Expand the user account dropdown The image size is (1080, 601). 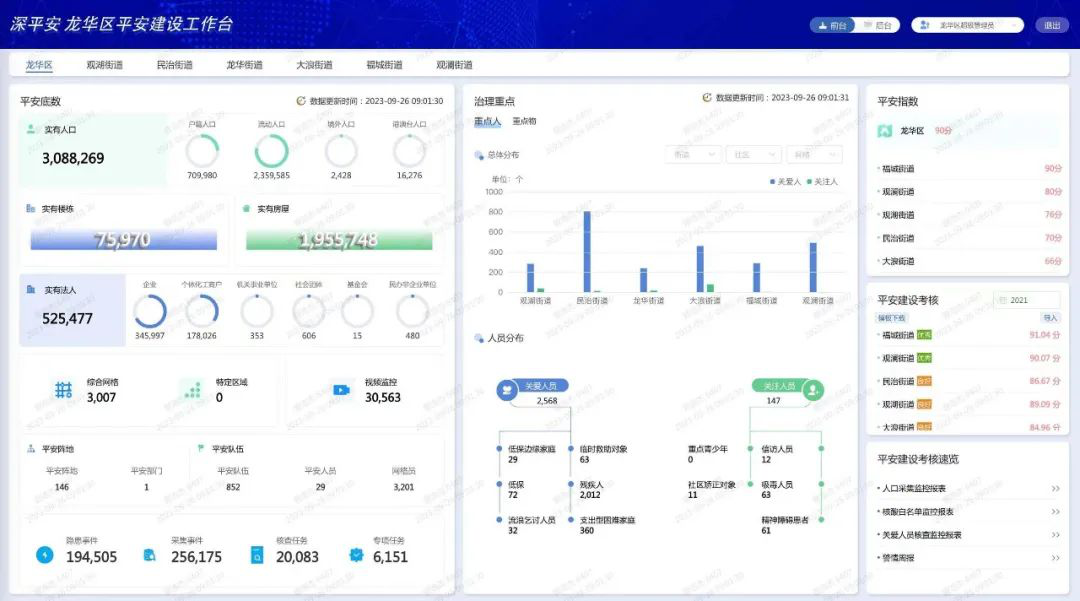pos(966,25)
